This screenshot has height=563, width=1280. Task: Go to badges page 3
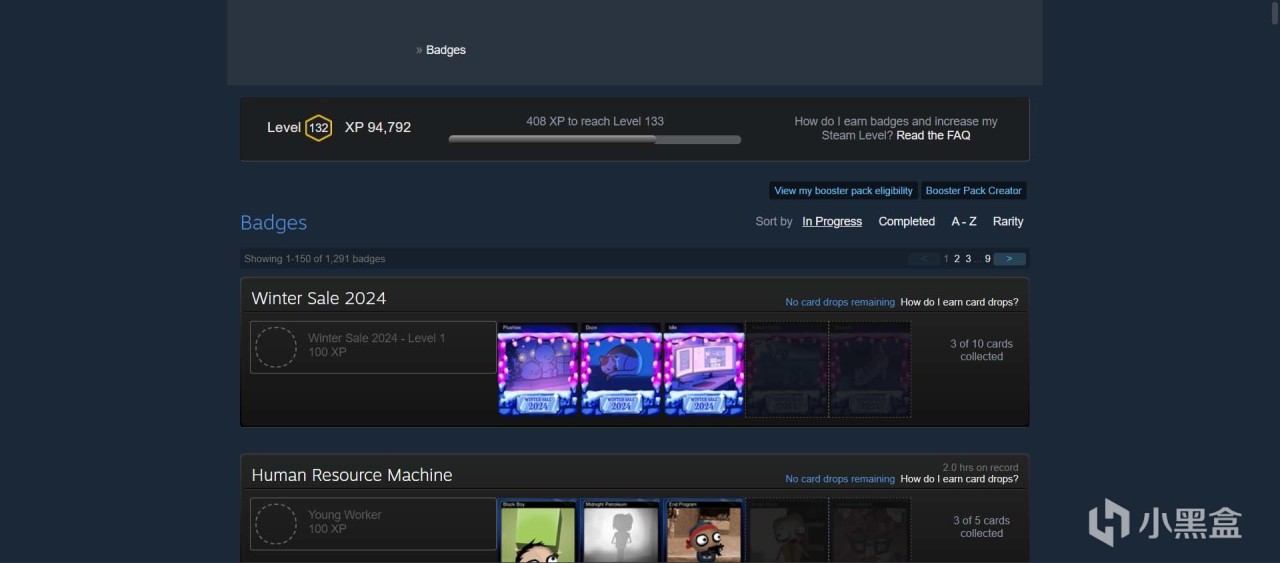point(968,259)
